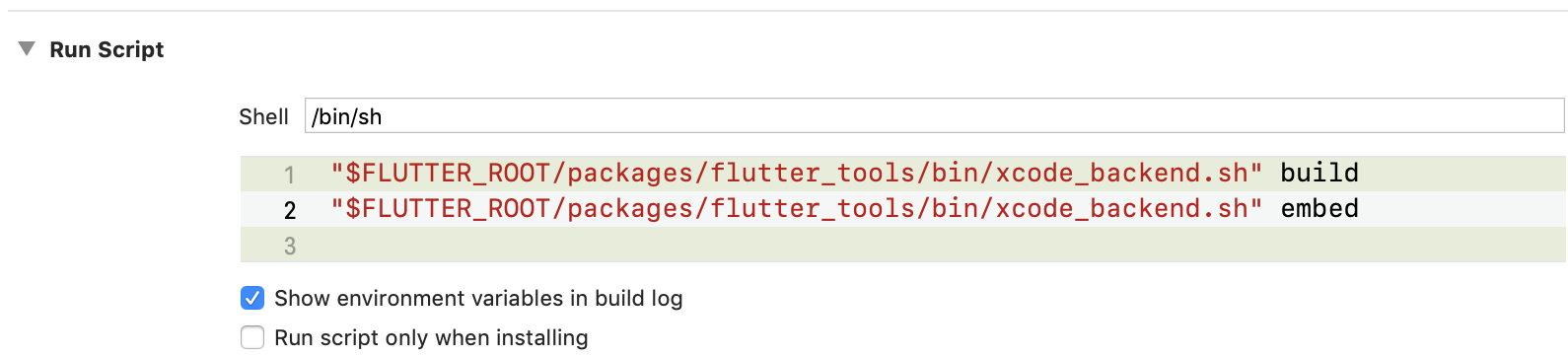Click Run script only when installing label

[431, 337]
